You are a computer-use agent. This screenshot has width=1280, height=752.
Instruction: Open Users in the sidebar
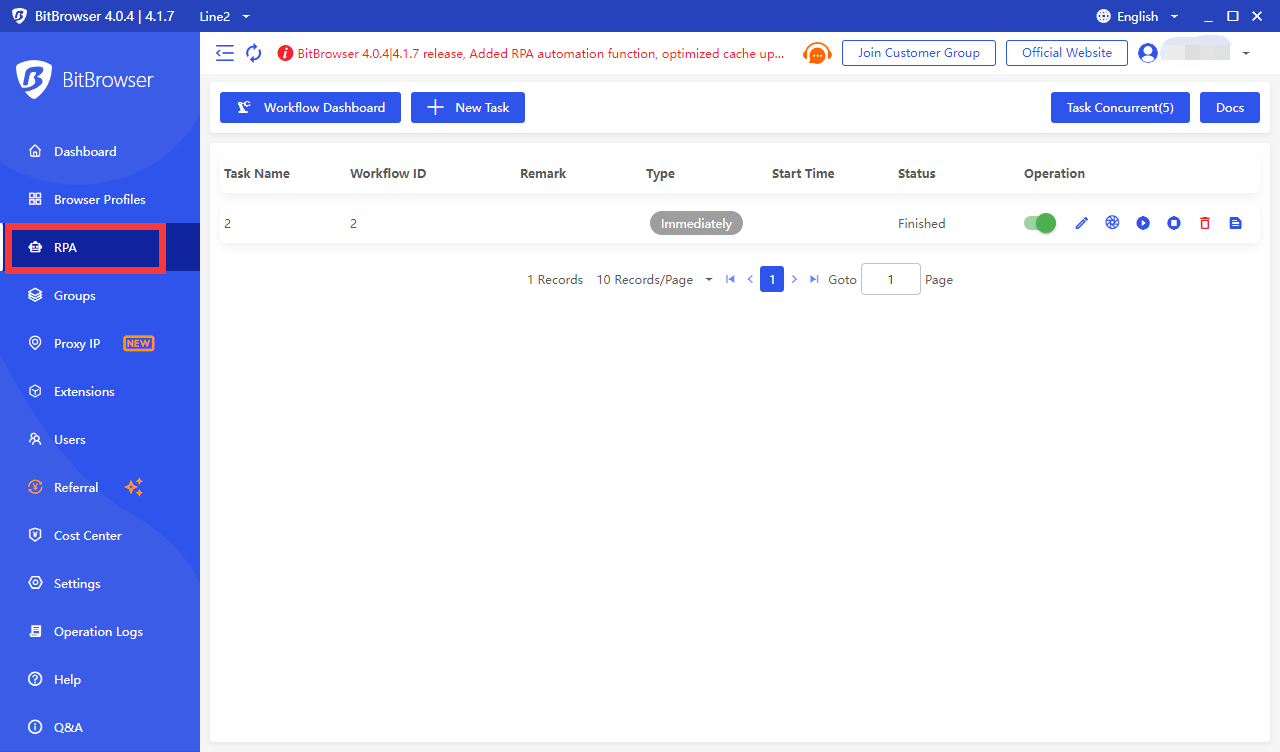(100, 440)
